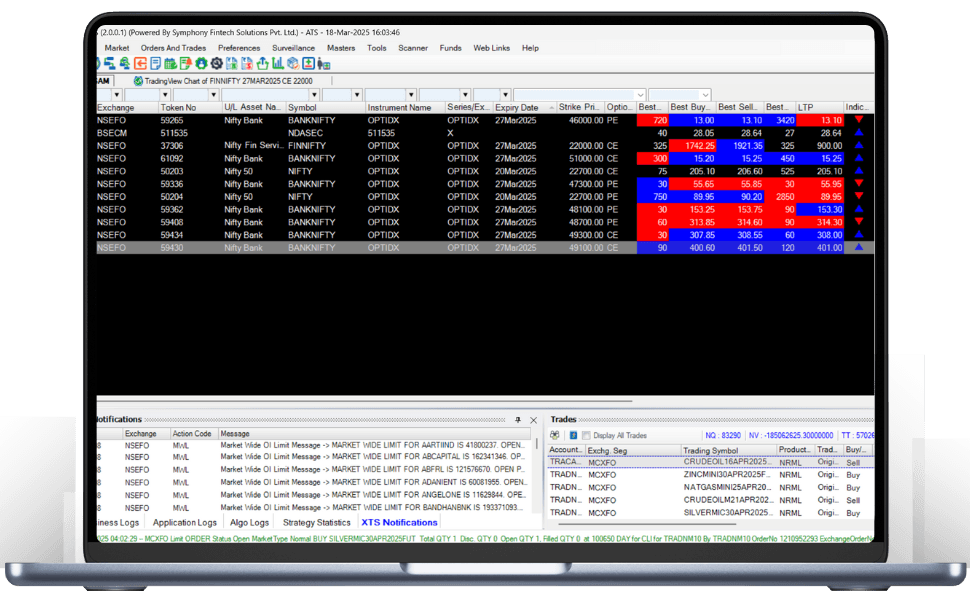Click the green calendar toolbar icon
970x591 pixels.
tap(170, 64)
